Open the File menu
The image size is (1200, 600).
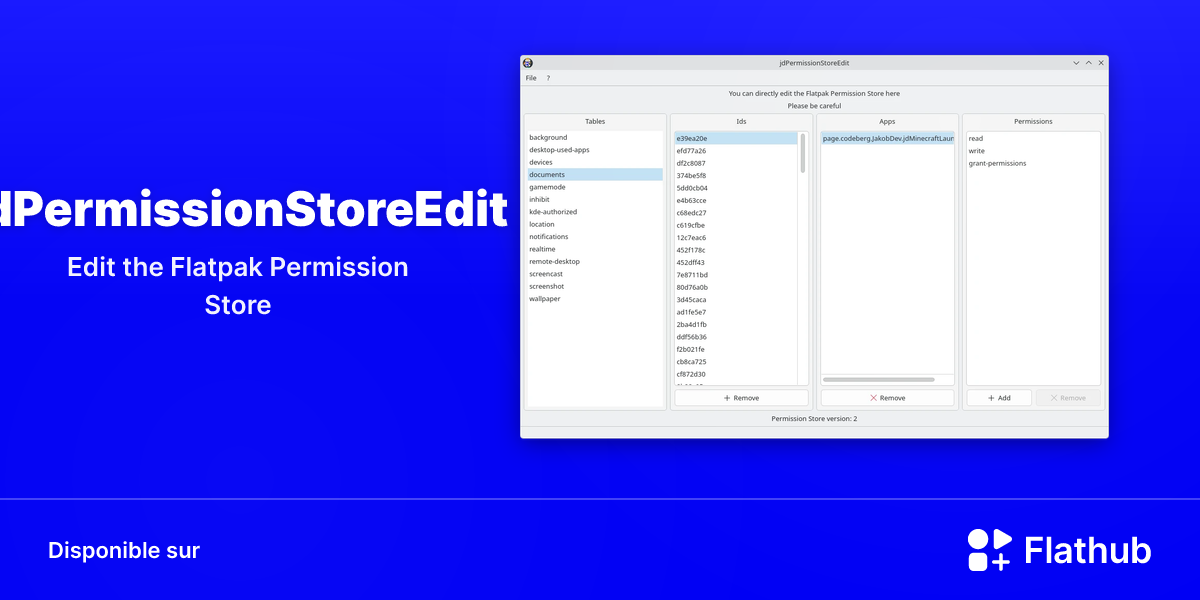[531, 78]
